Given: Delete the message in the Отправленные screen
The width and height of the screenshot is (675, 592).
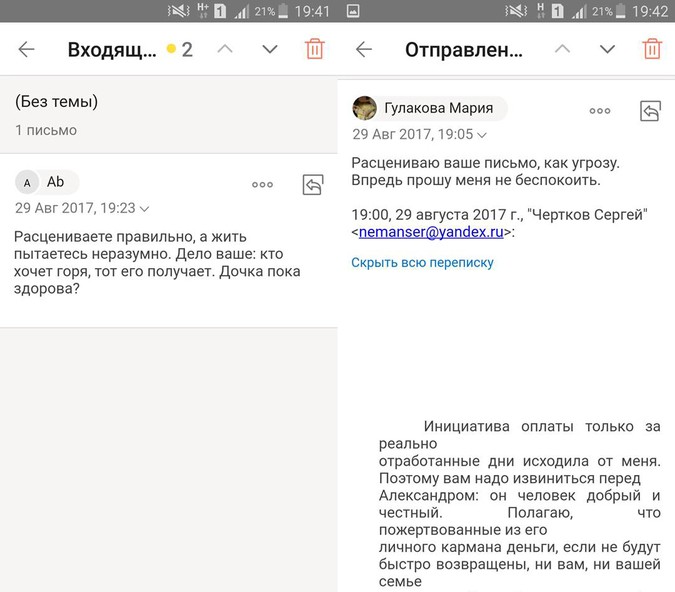Looking at the screenshot, I should click(x=652, y=49).
